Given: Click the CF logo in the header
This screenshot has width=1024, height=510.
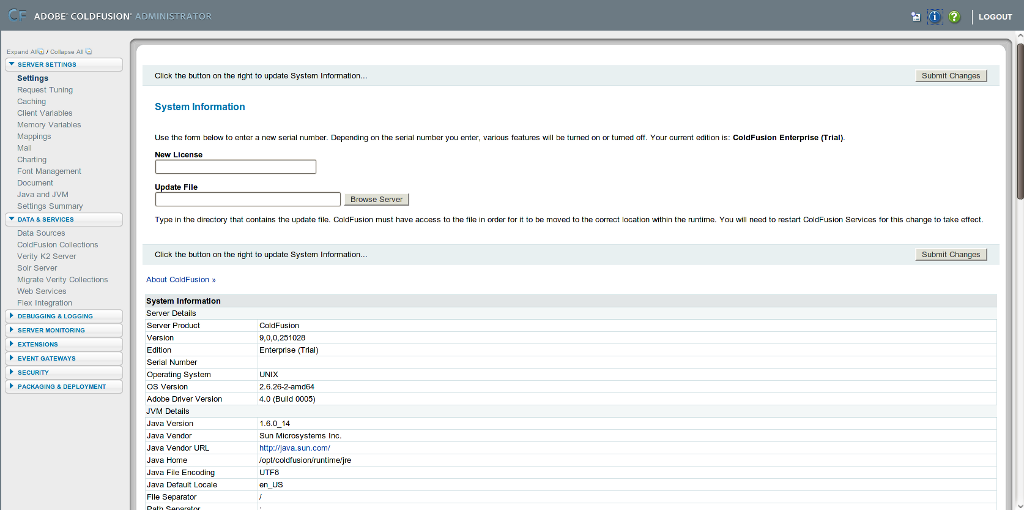Looking at the screenshot, I should pyautogui.click(x=18, y=16).
